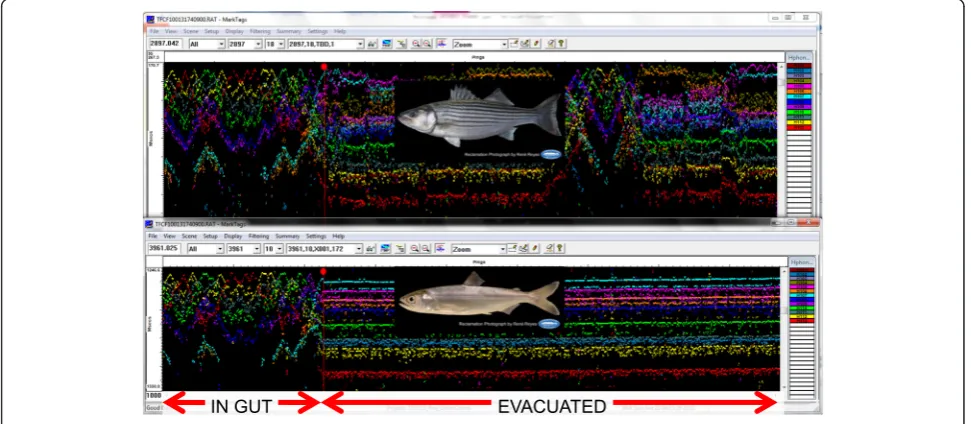Viewport: 971px width, 424px height.
Task: Click the red marker dot on lower plot
Action: pyautogui.click(x=323, y=271)
